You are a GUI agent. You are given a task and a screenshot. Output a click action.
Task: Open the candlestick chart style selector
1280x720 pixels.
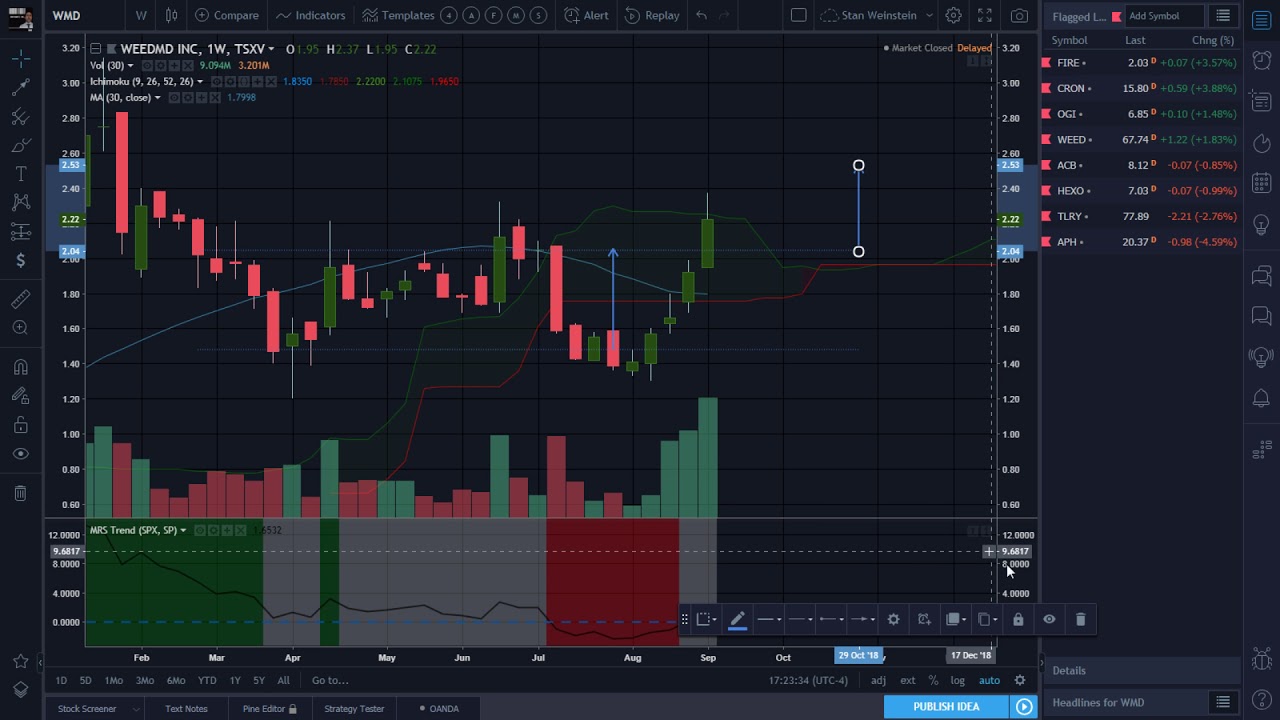point(172,15)
